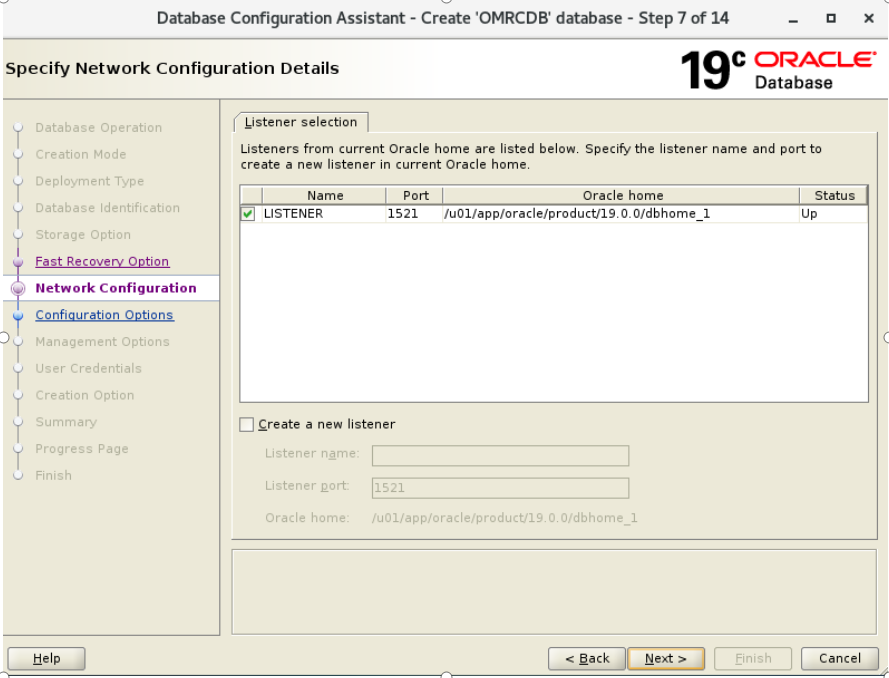Click the Deployment Type step
Image resolution: width=889 pixels, height=678 pixels.
coord(90,181)
